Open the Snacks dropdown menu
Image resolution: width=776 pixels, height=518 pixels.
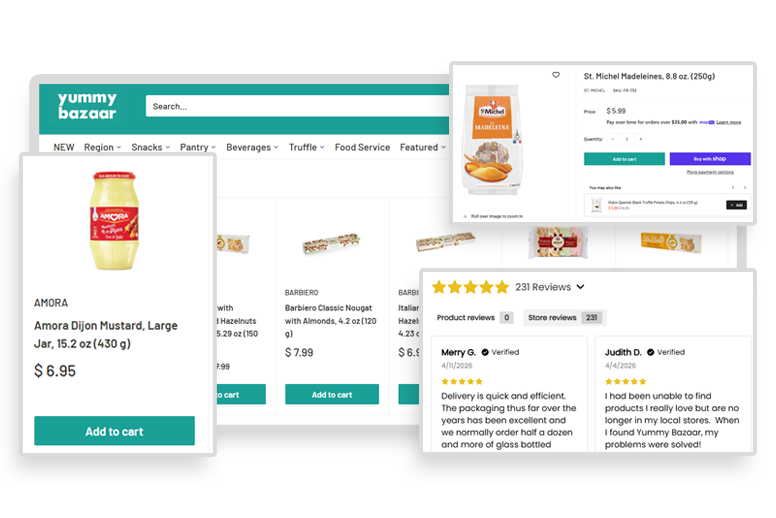pos(150,147)
